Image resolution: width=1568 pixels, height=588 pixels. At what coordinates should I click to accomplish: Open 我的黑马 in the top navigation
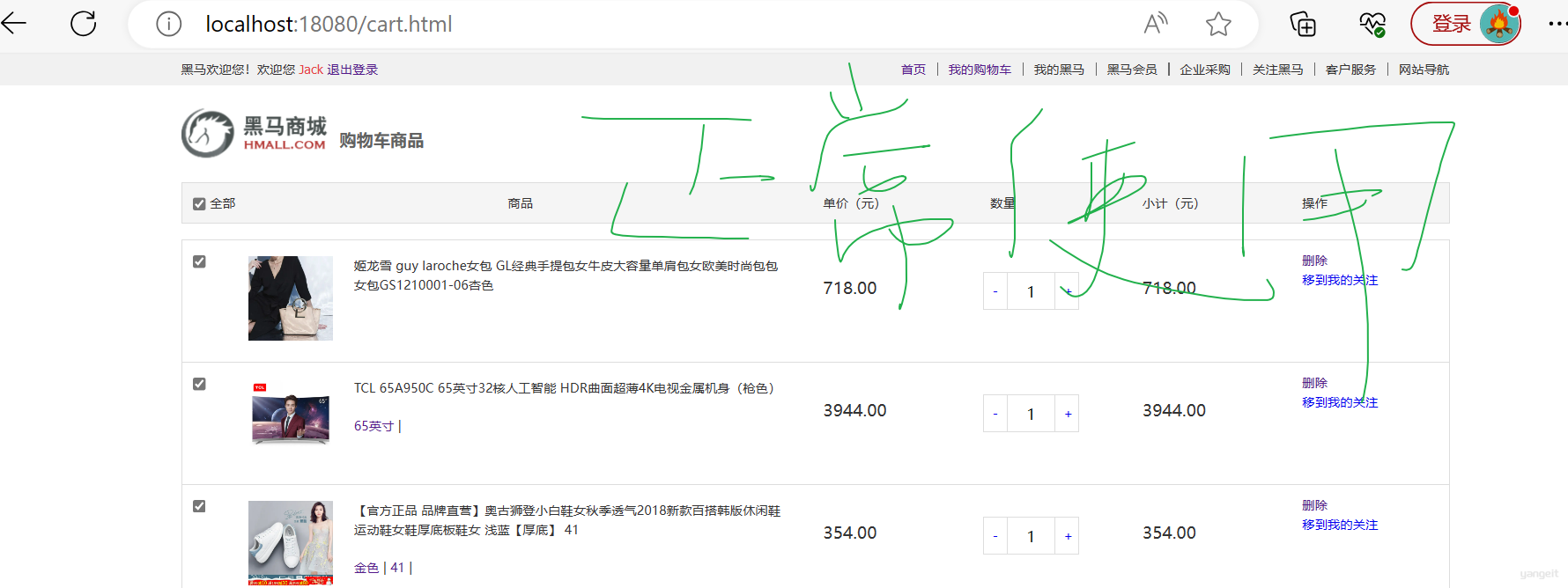point(1059,70)
